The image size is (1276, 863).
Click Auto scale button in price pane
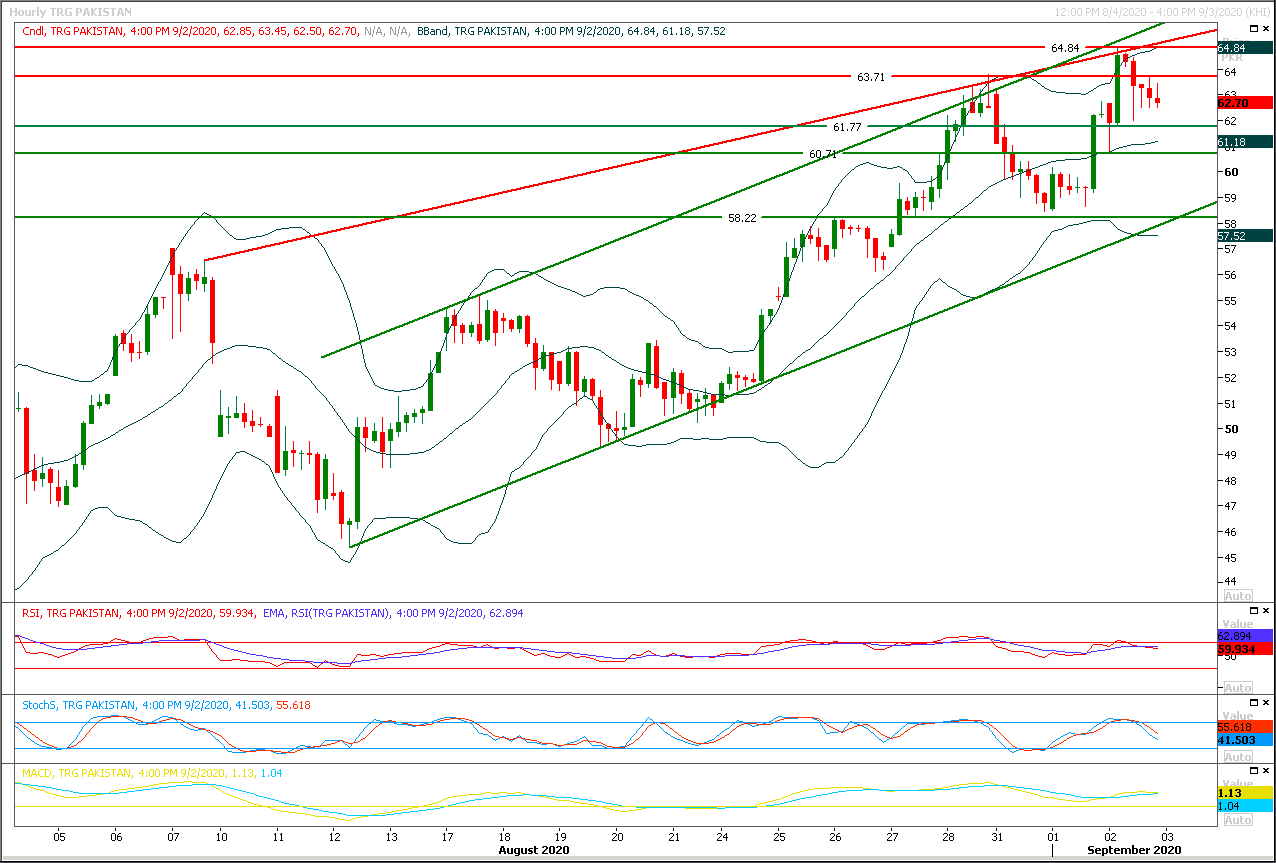point(1237,596)
